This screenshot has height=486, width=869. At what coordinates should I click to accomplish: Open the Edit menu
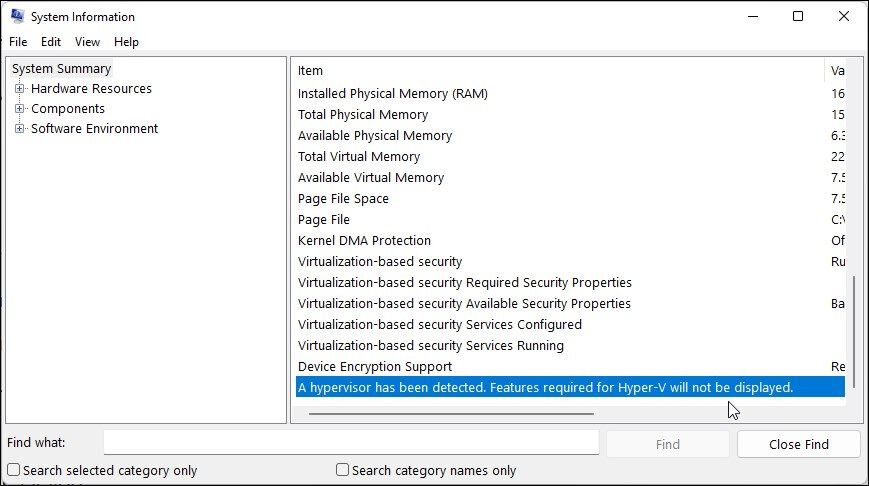51,42
